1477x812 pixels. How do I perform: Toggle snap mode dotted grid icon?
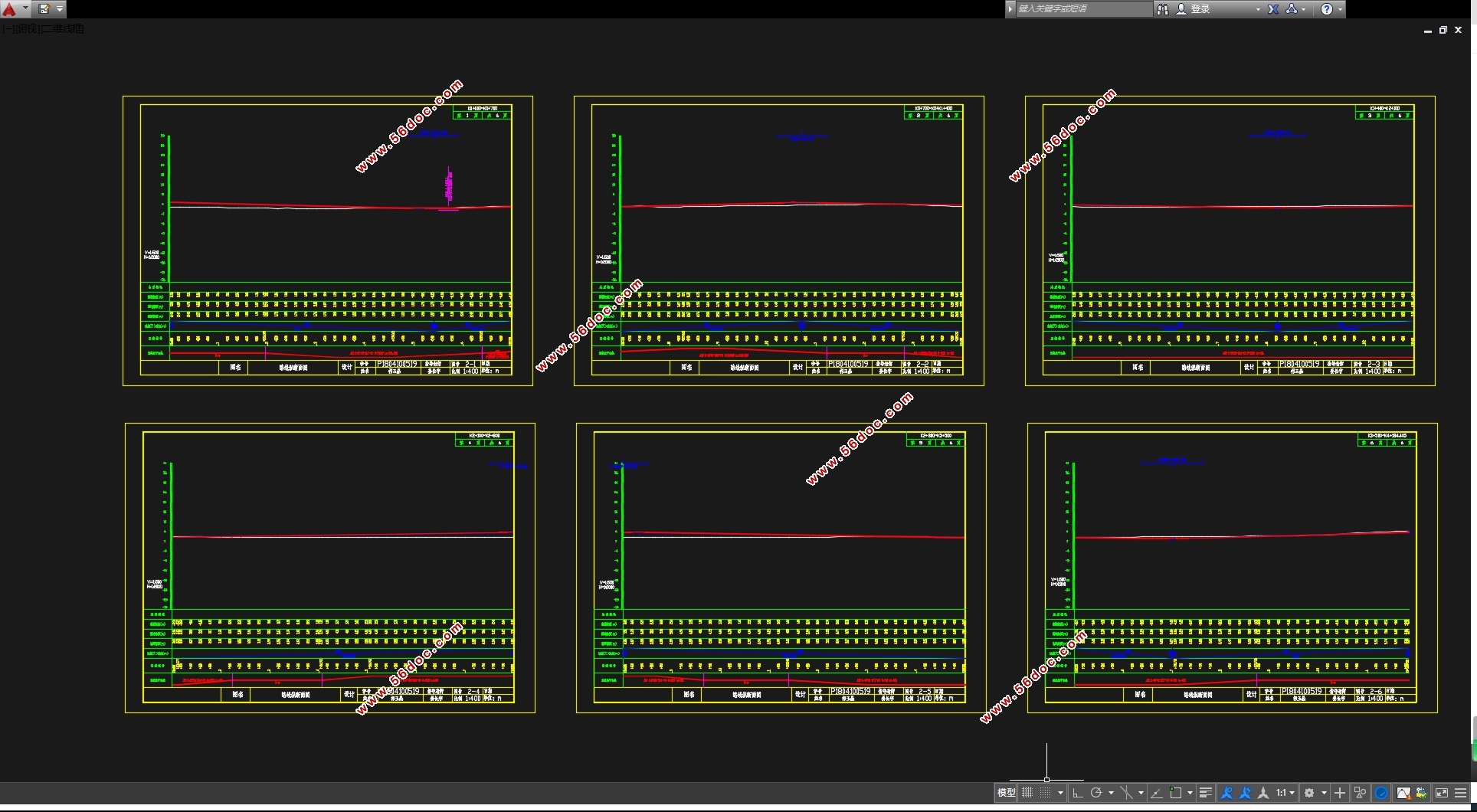click(x=1045, y=793)
